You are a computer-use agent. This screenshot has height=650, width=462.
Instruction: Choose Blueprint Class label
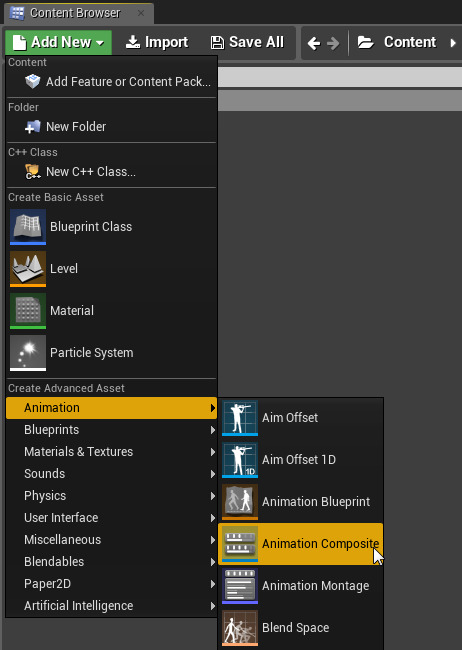coord(91,227)
